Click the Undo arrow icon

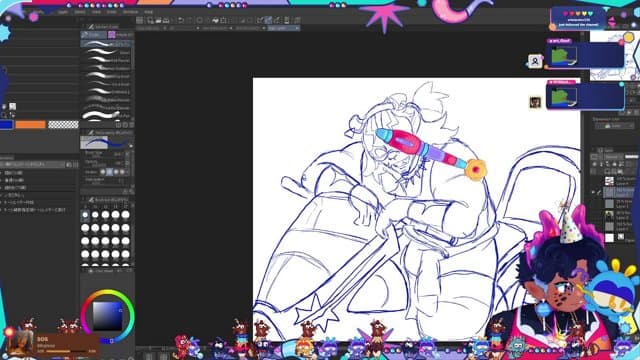coord(180,20)
